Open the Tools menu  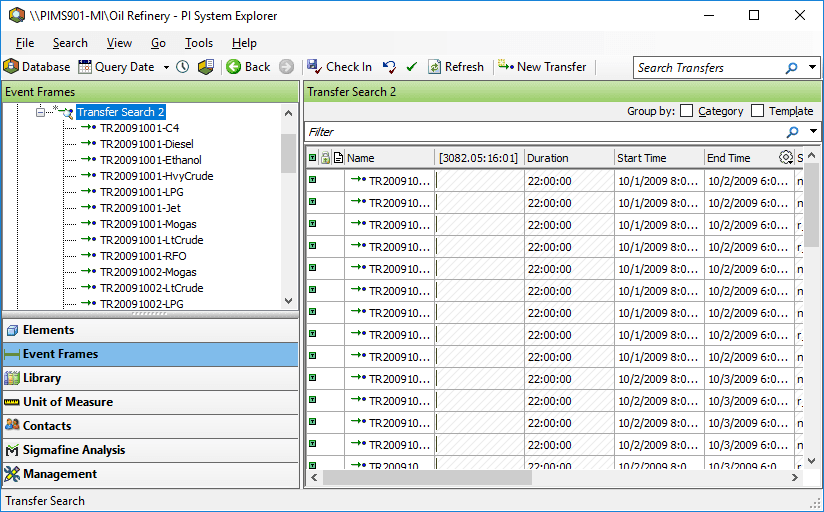click(x=199, y=43)
